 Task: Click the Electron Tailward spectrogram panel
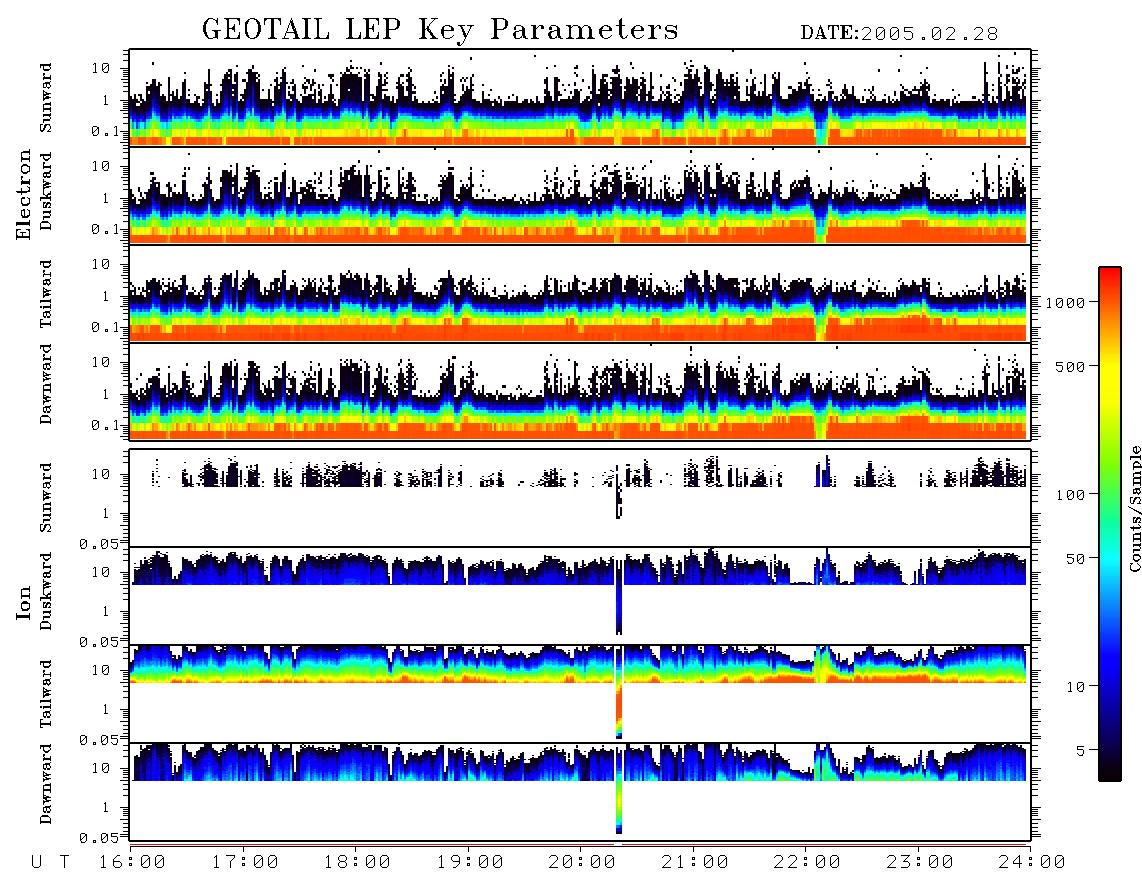click(580, 294)
